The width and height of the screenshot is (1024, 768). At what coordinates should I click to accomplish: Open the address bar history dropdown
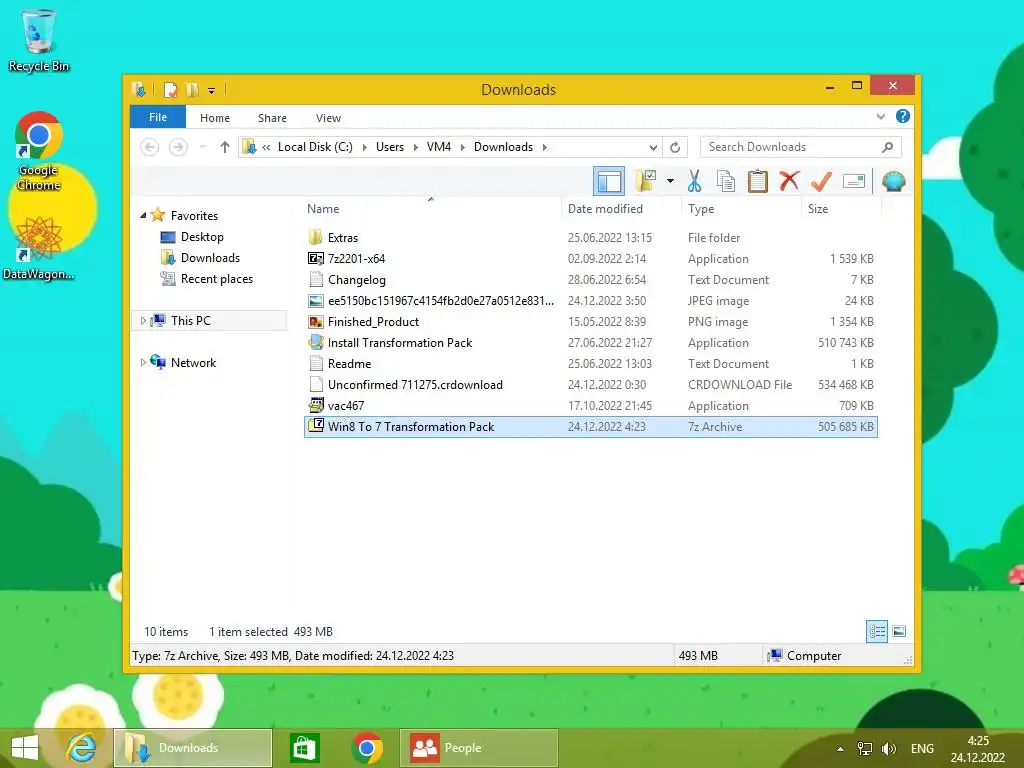[652, 147]
